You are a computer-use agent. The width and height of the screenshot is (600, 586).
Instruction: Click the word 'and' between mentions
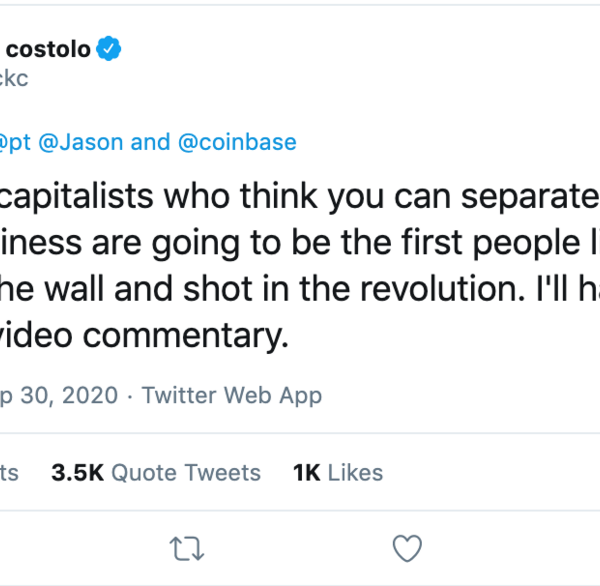[x=151, y=142]
